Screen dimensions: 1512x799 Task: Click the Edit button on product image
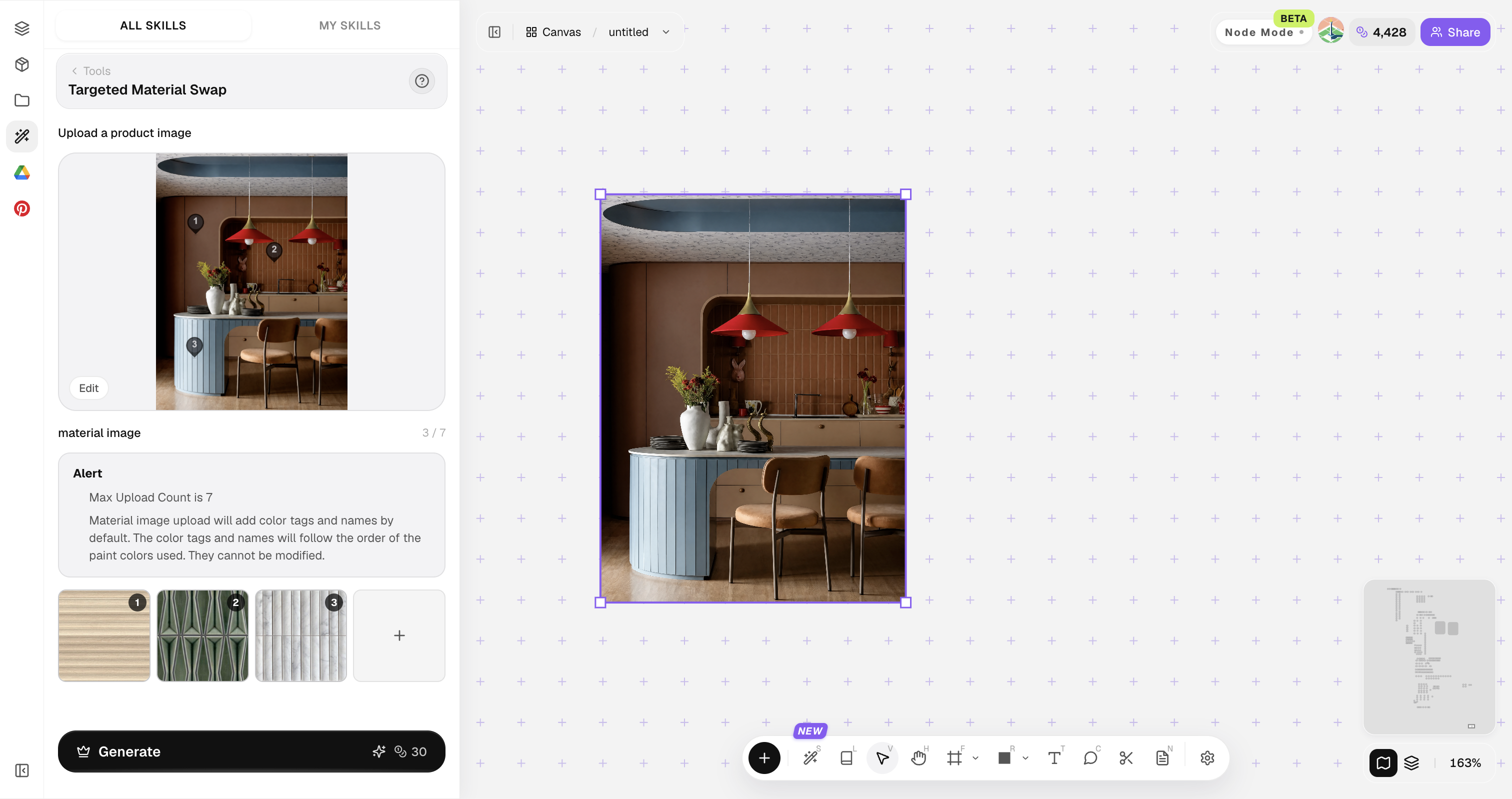88,388
